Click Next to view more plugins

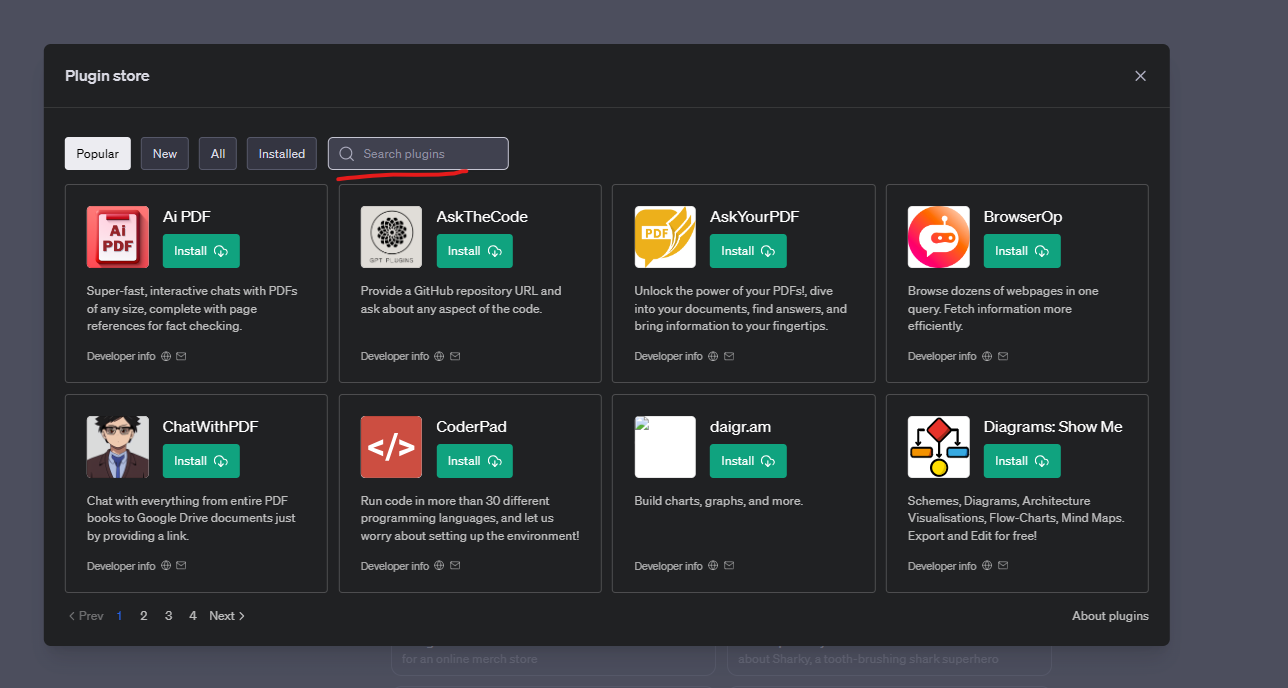[x=226, y=615]
